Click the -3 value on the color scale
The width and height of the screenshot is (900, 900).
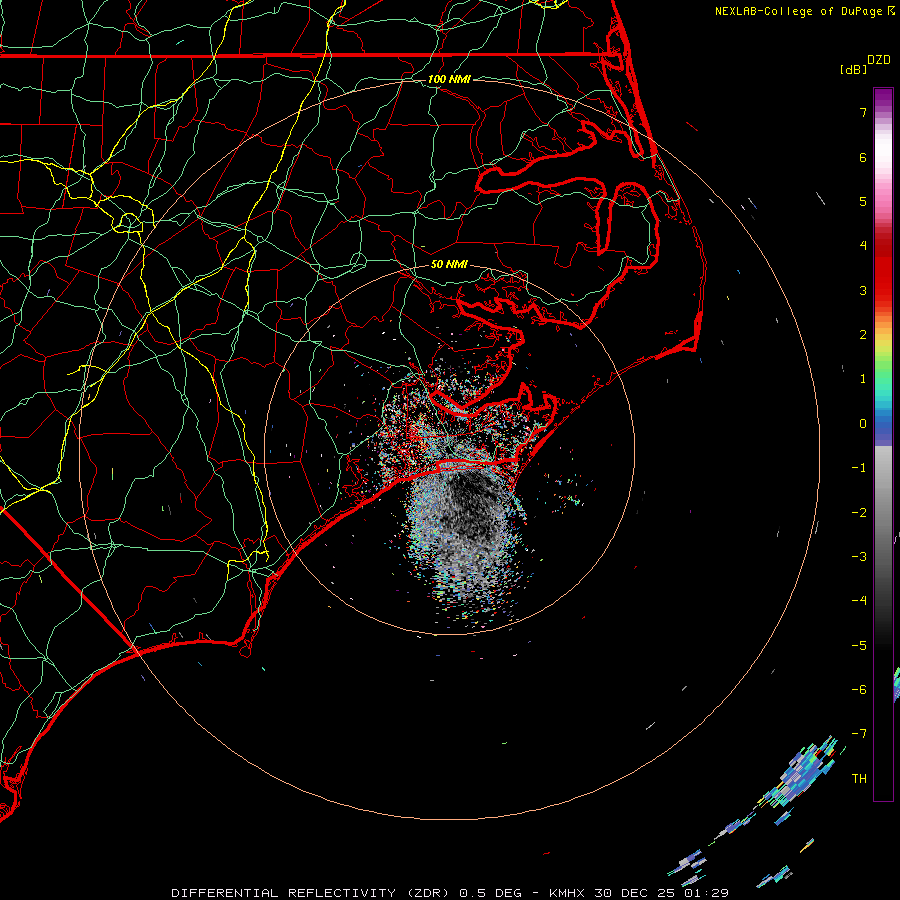click(x=859, y=557)
